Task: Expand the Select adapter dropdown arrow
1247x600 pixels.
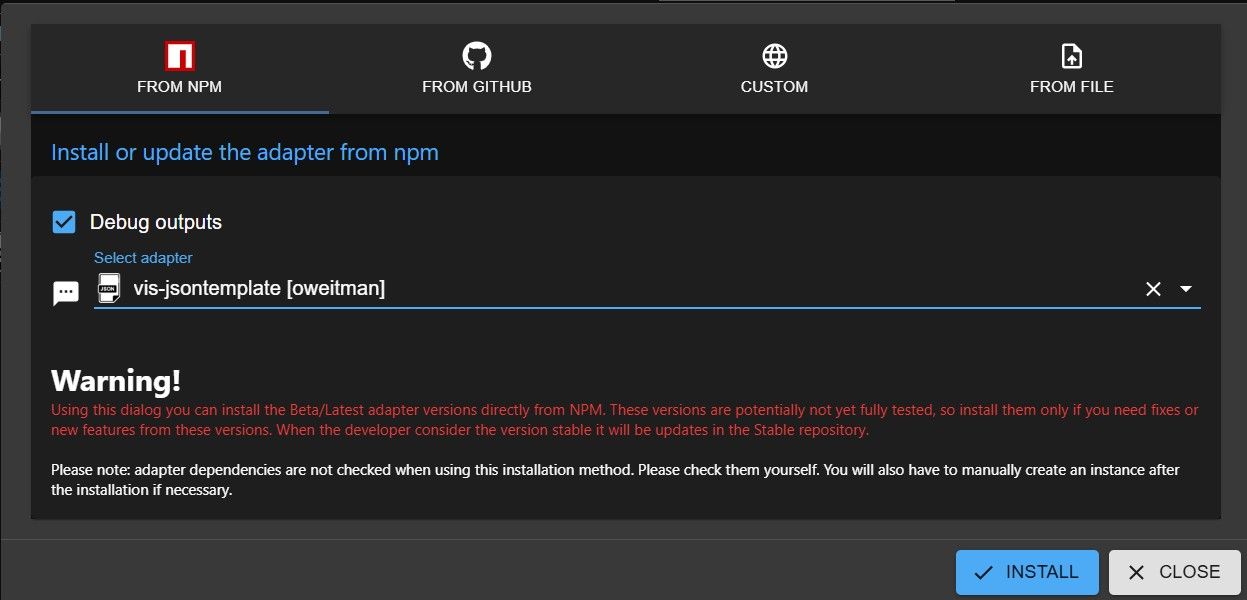Action: 1186,289
